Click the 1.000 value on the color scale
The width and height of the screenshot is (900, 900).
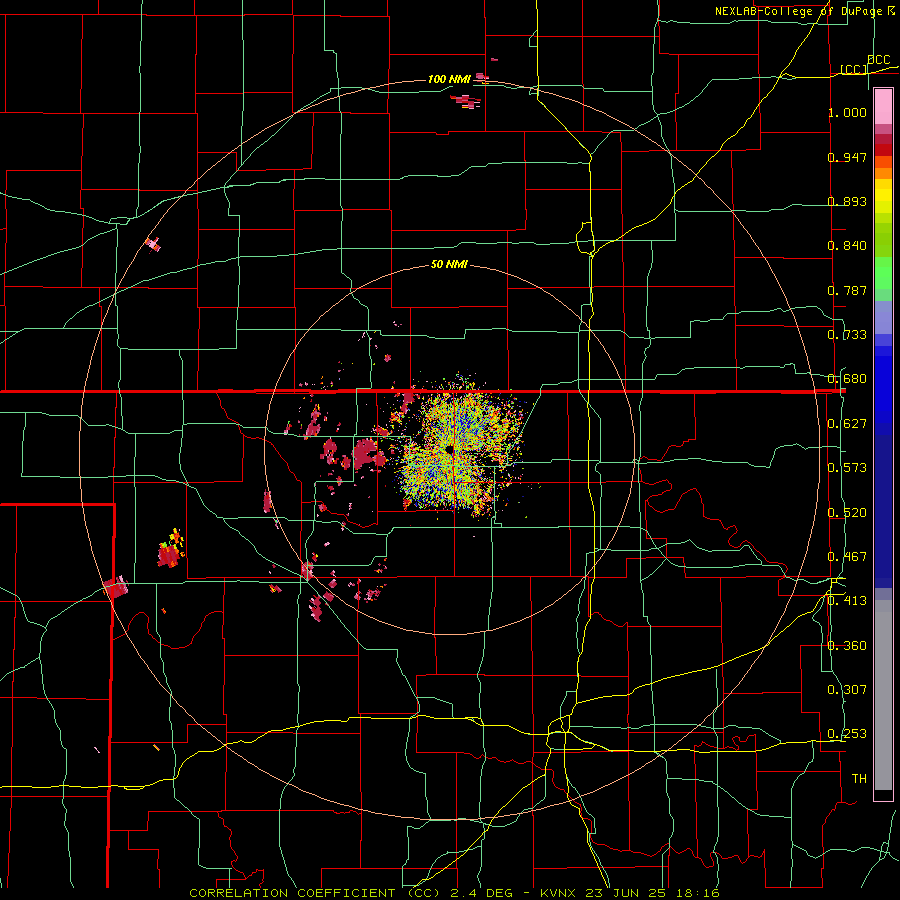point(847,112)
